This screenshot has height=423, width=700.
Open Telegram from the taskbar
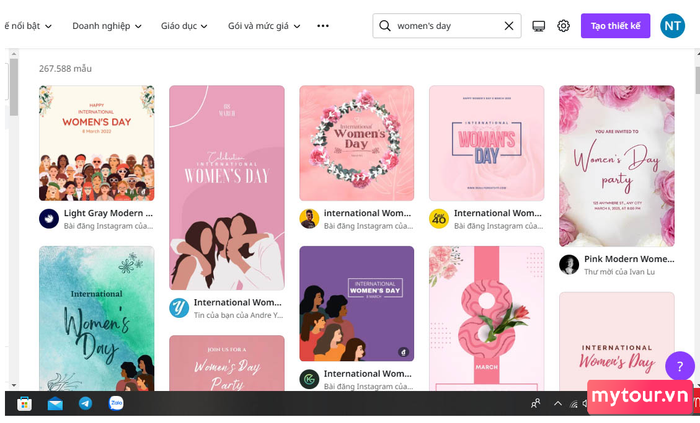[85, 403]
